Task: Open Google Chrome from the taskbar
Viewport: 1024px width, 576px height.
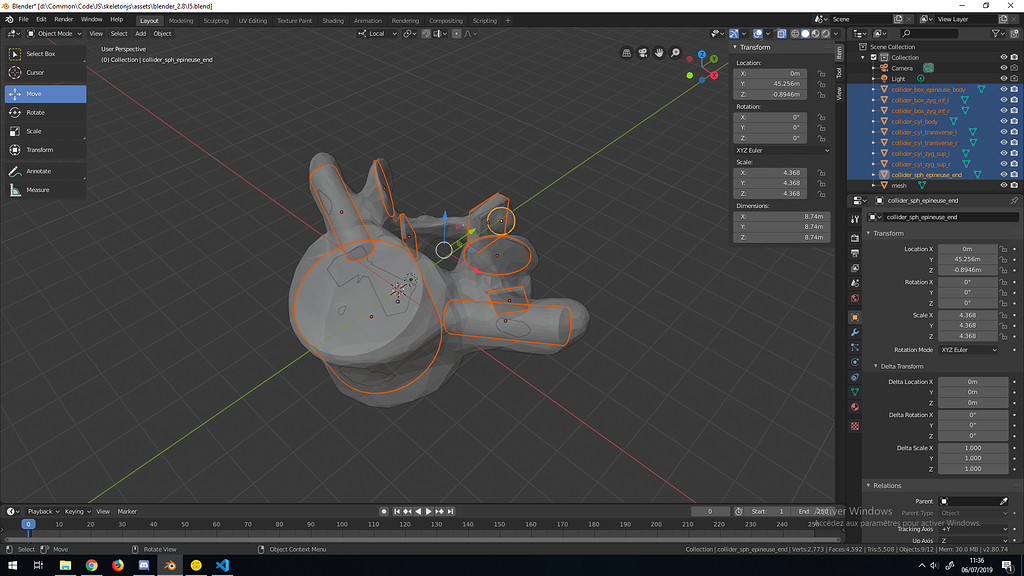Action: [92, 564]
